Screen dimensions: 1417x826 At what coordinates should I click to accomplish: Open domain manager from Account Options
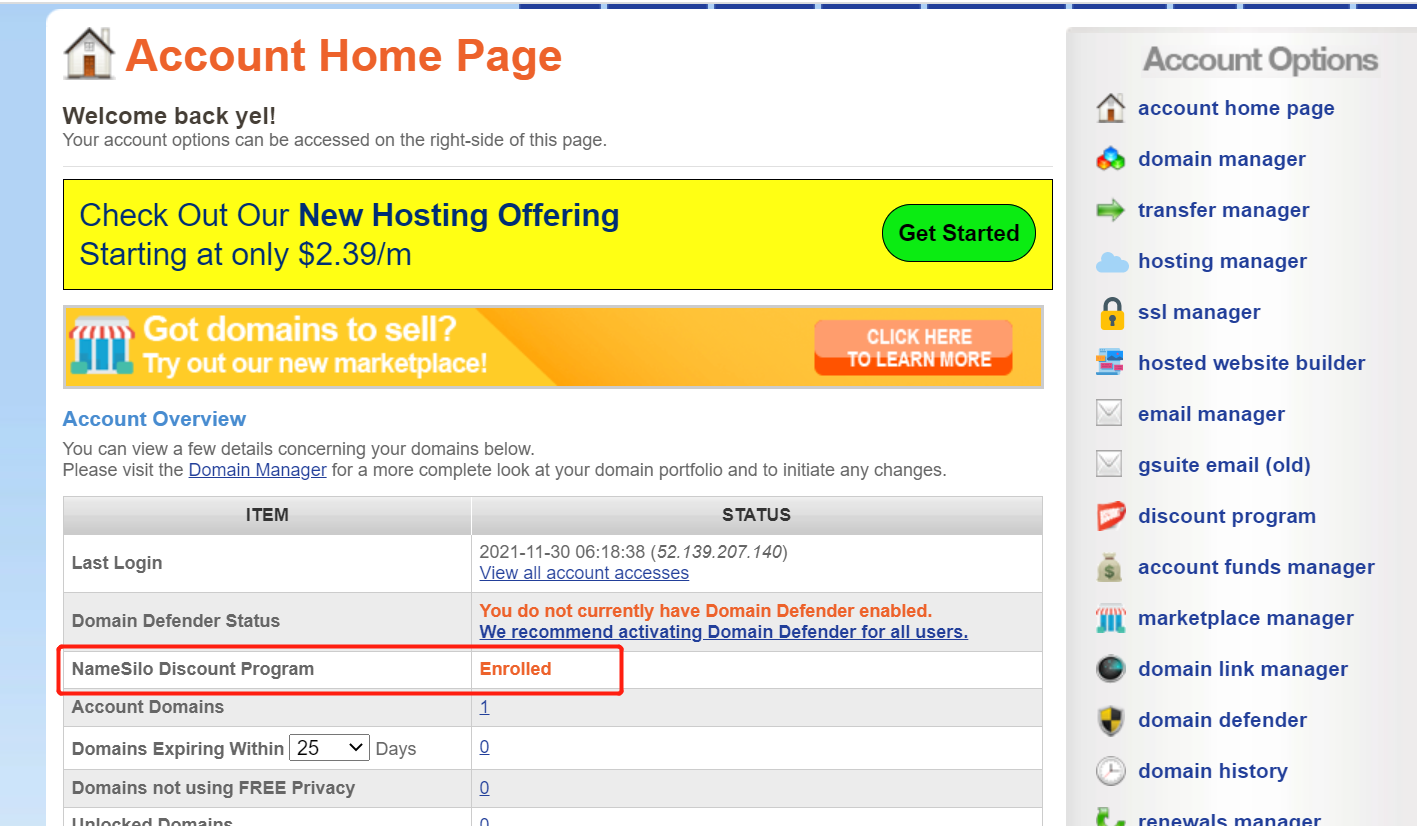click(x=1222, y=159)
